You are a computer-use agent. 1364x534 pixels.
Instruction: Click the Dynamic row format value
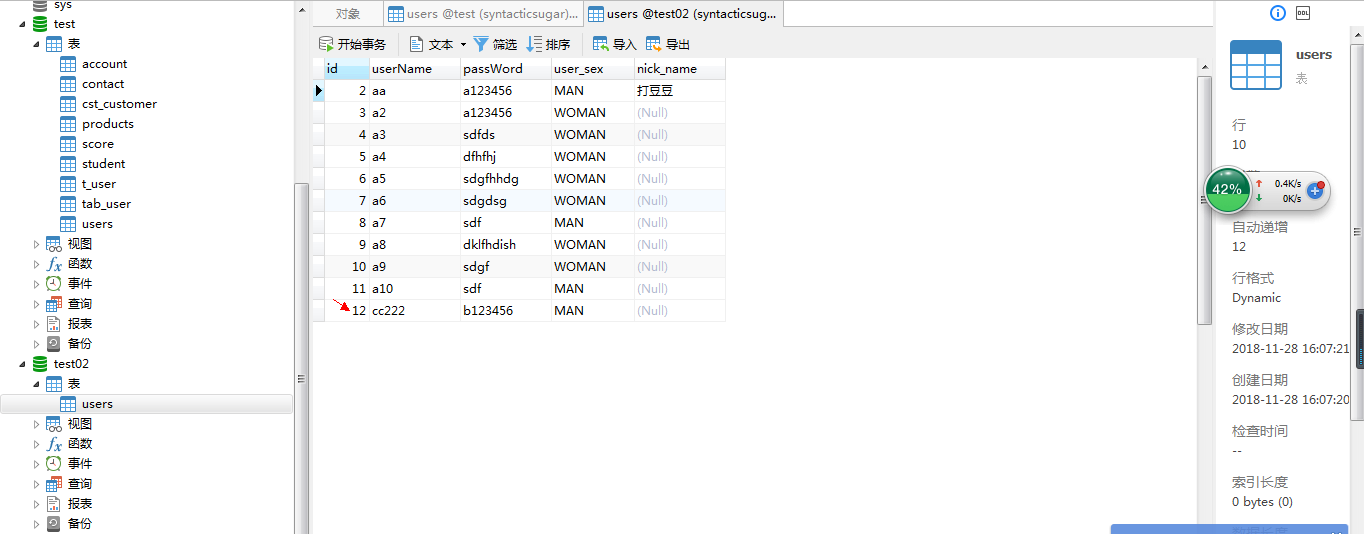coord(1256,298)
